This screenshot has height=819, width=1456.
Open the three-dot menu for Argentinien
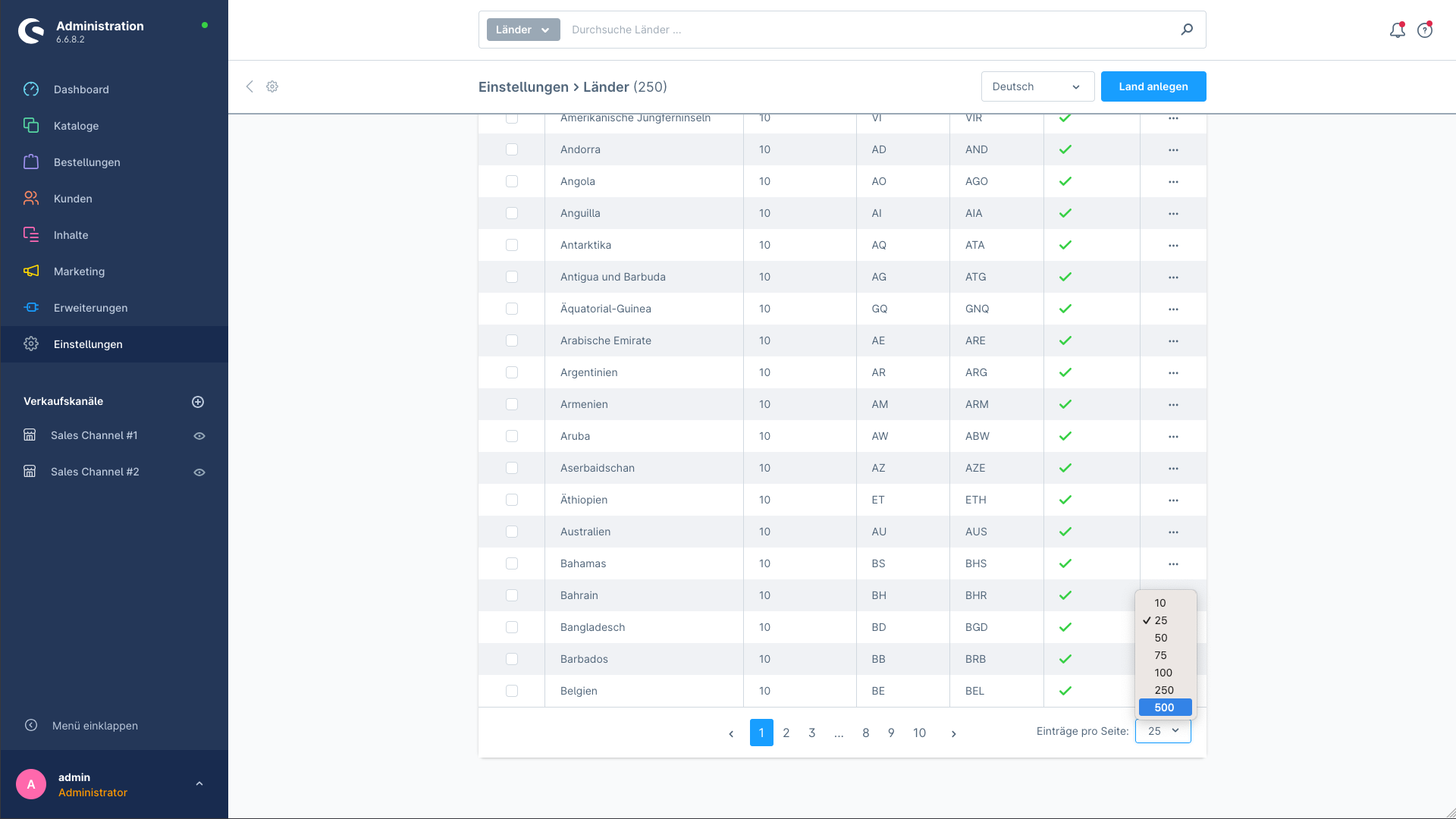pyautogui.click(x=1173, y=373)
